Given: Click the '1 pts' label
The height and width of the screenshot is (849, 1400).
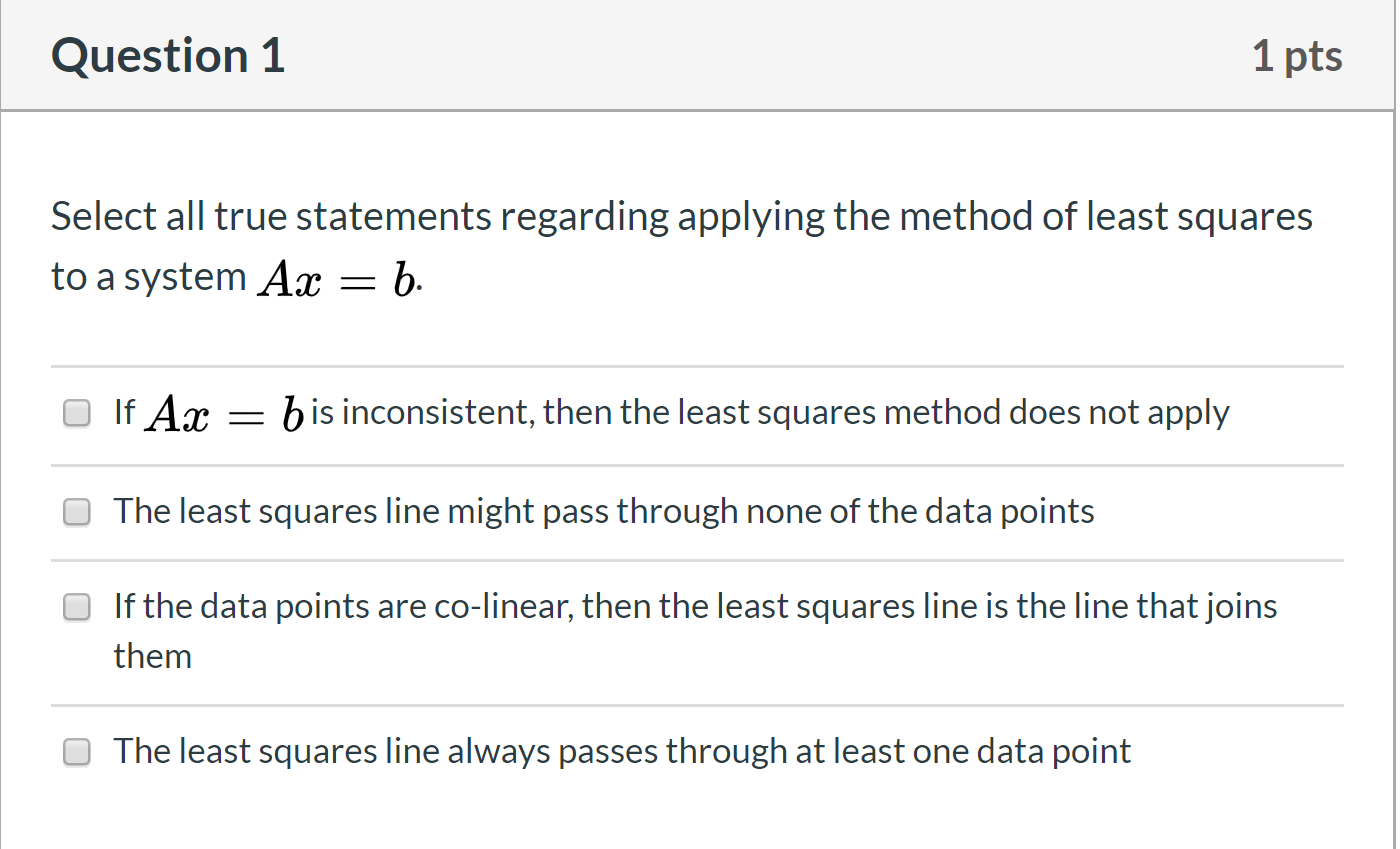Looking at the screenshot, I should coord(1297,55).
